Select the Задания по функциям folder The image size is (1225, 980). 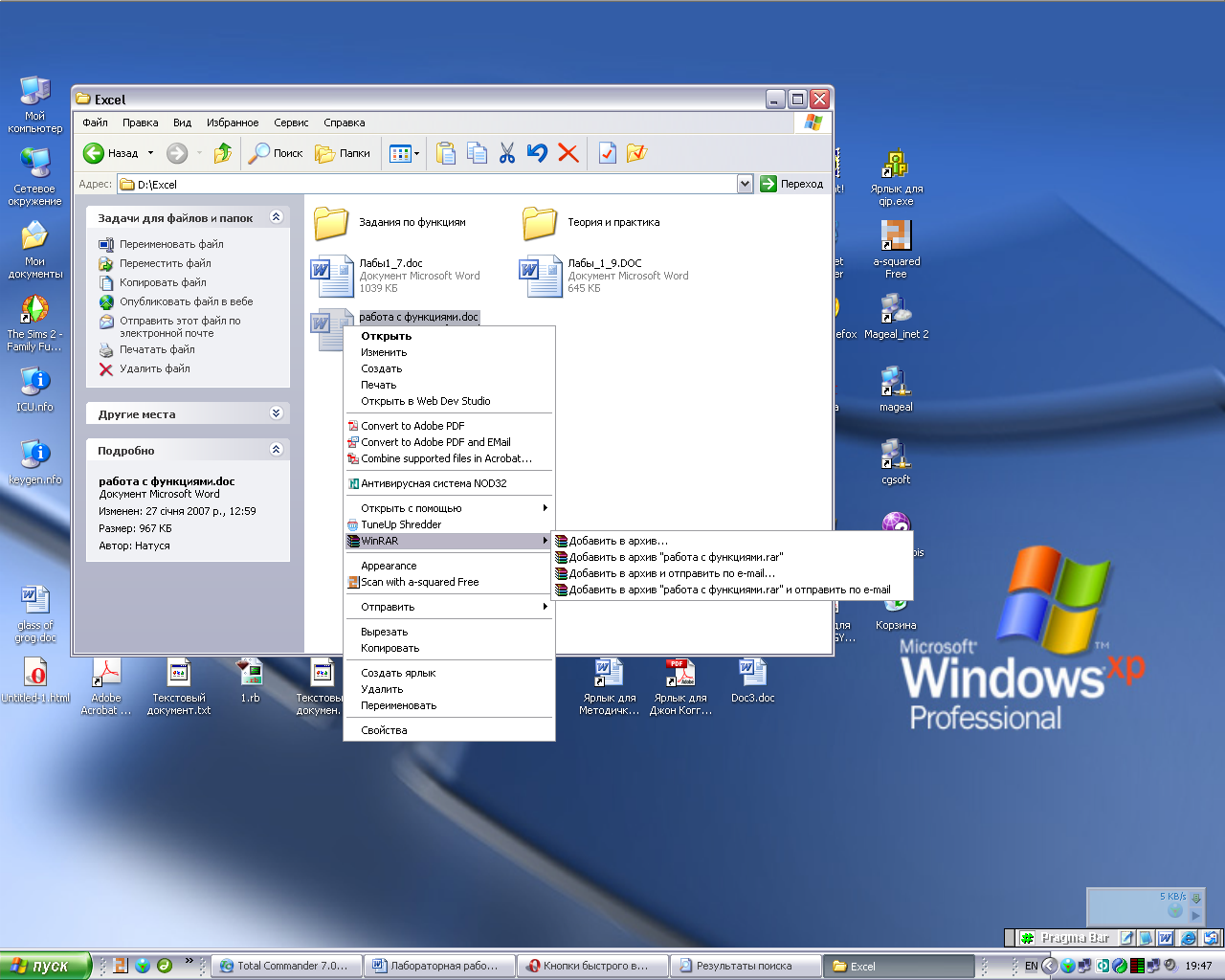point(331,222)
